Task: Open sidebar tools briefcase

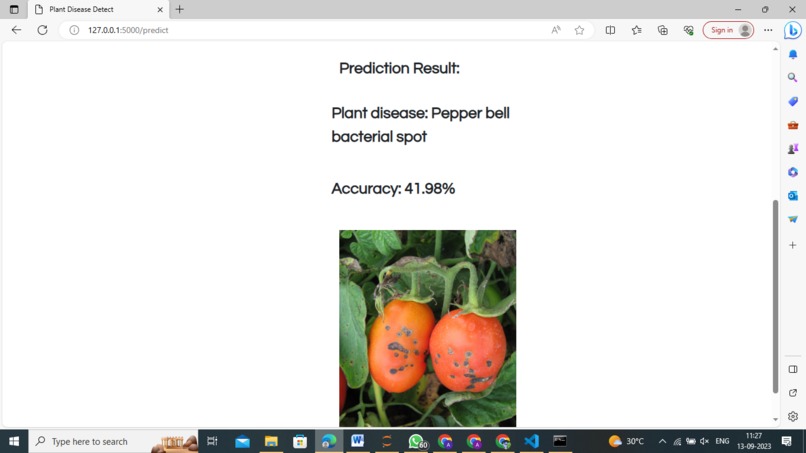Action: (793, 125)
